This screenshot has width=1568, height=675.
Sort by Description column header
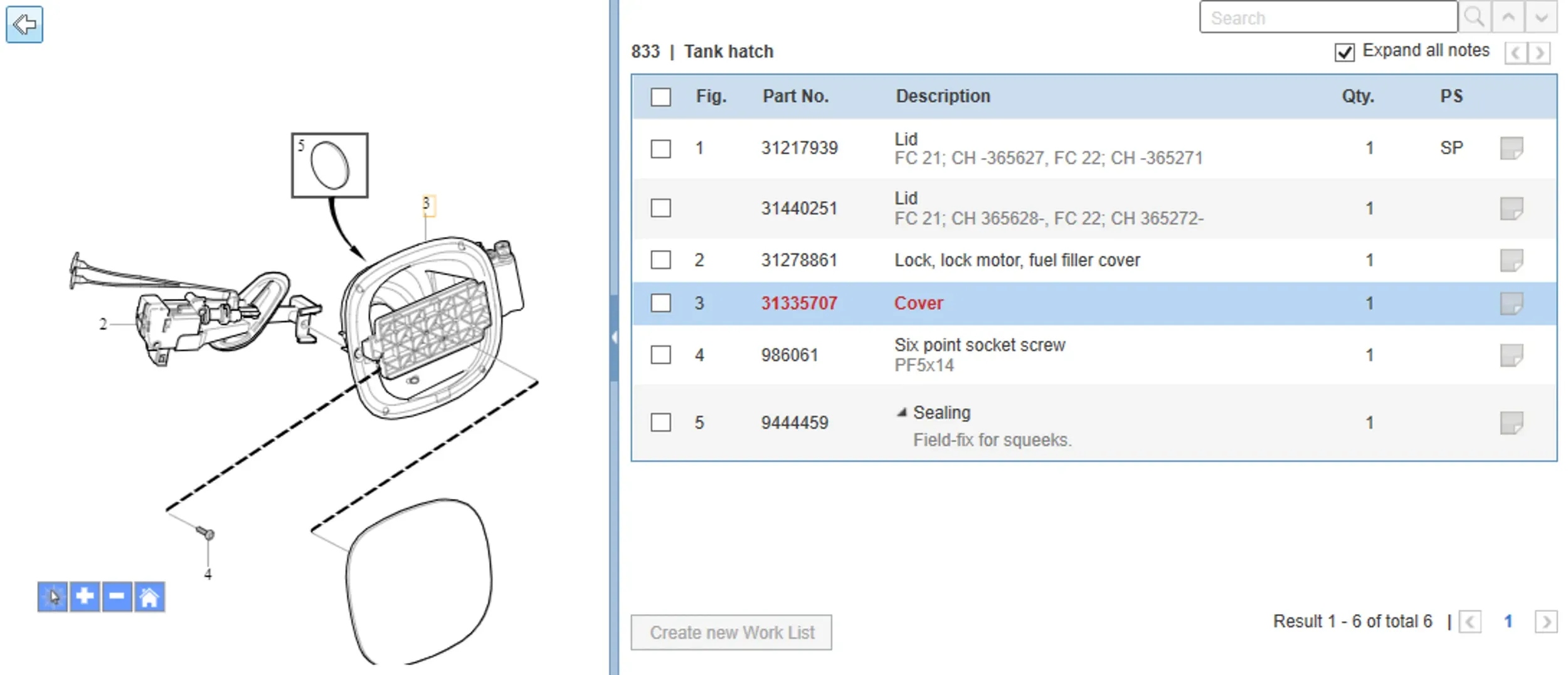(x=943, y=96)
